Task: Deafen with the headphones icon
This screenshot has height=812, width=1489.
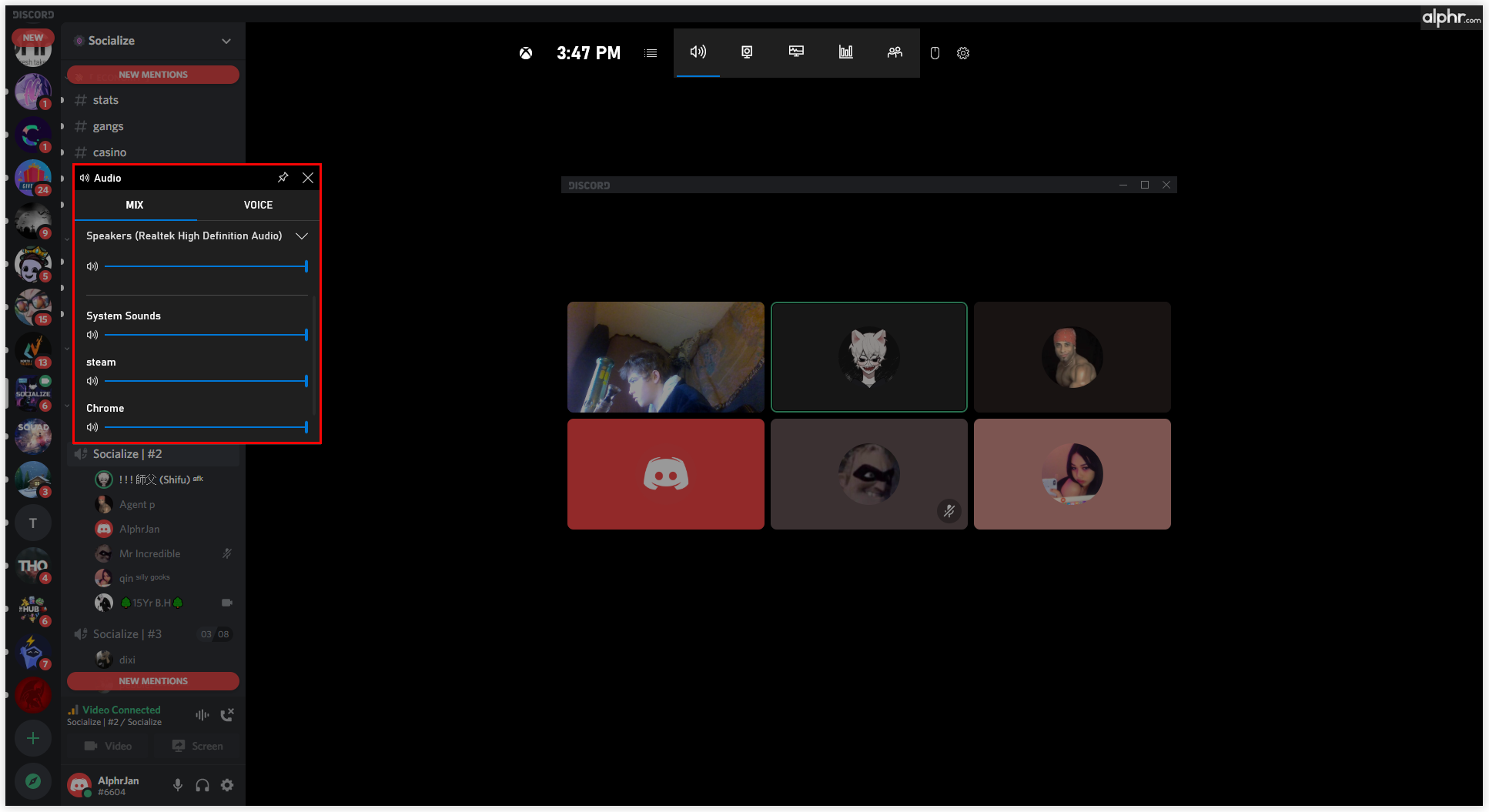Action: pyautogui.click(x=202, y=785)
